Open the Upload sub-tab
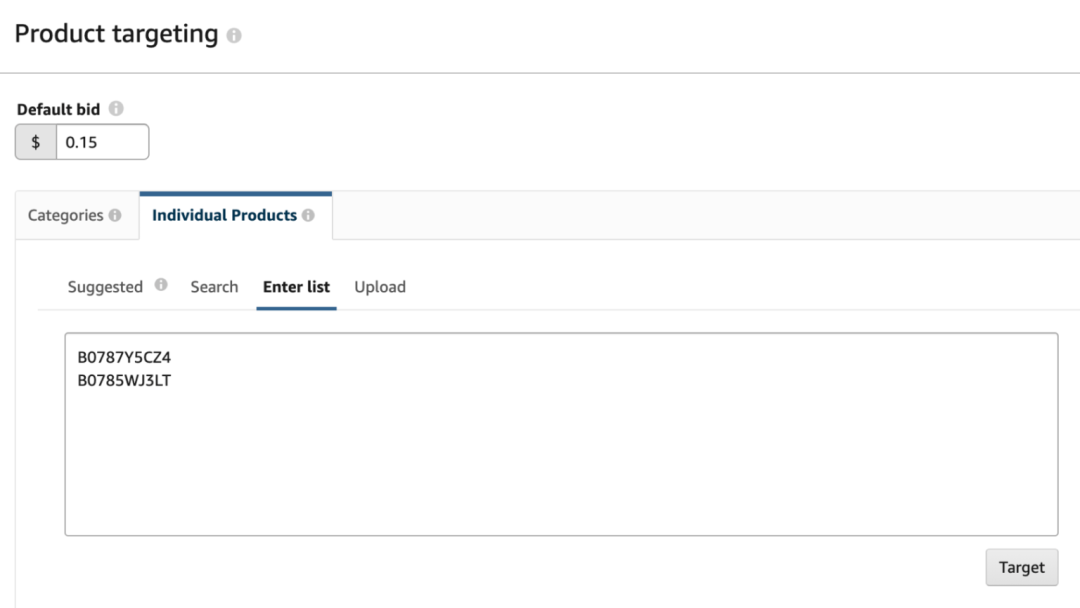 click(x=380, y=287)
